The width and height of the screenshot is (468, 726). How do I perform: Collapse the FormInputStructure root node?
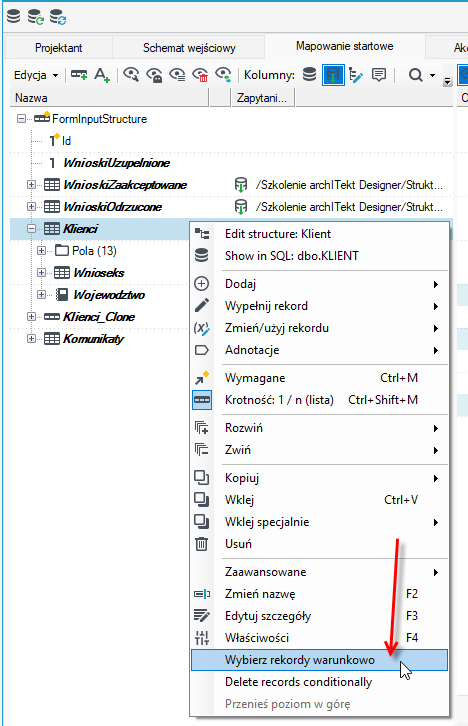pos(21,119)
